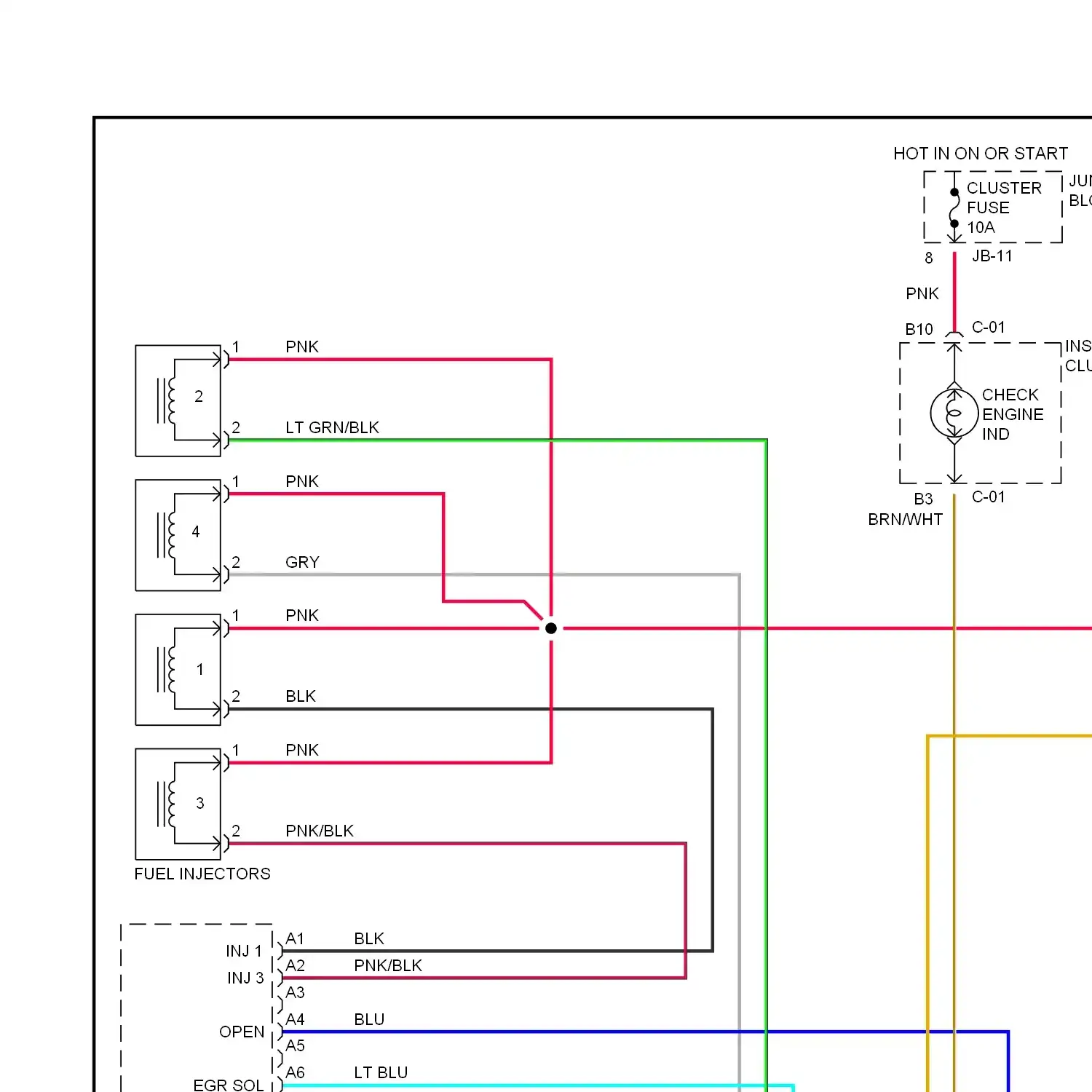
Task: Select the check engine indicator lamp symbol
Action: 954,413
